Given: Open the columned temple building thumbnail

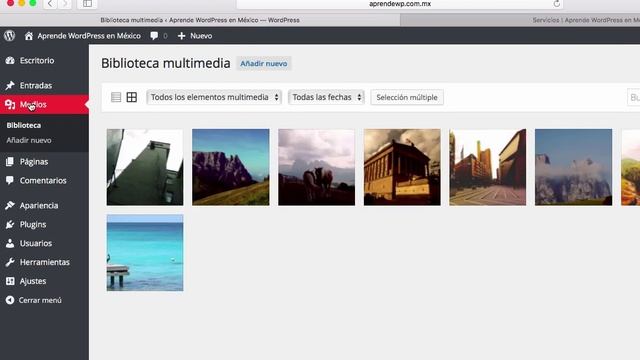Looking at the screenshot, I should (x=402, y=167).
